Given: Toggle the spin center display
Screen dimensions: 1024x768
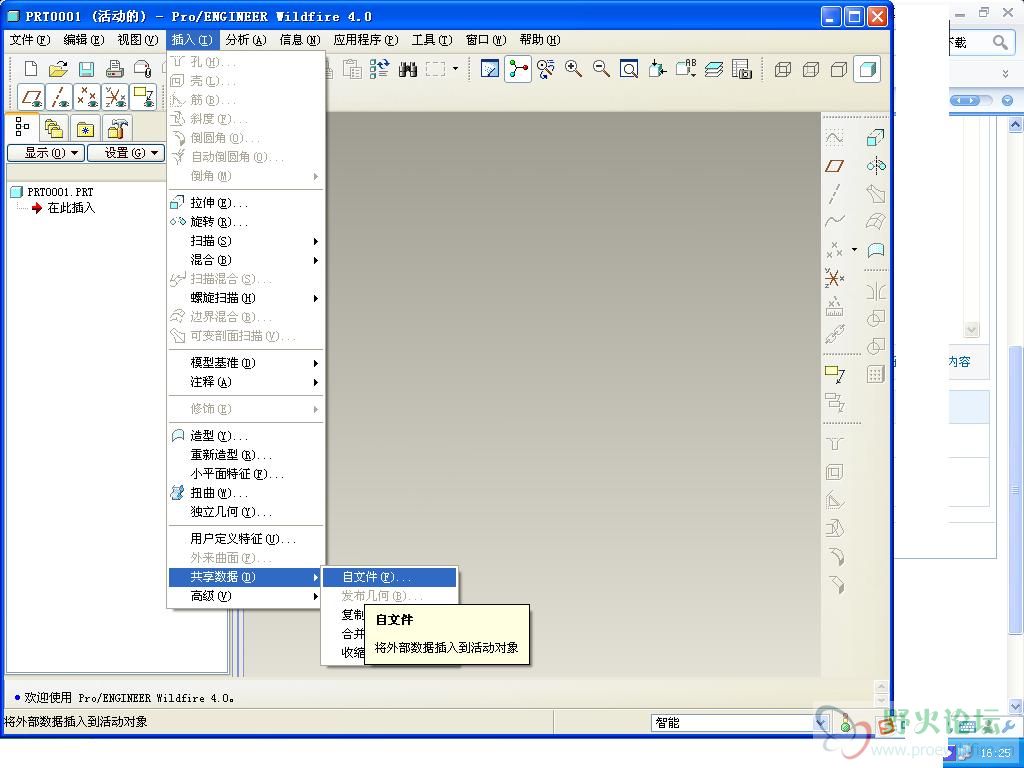Looking at the screenshot, I should tap(518, 69).
